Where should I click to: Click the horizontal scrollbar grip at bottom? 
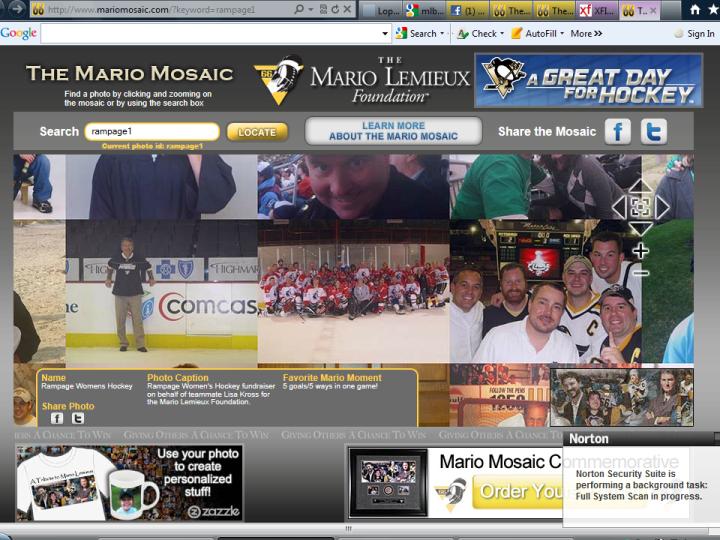[x=349, y=528]
